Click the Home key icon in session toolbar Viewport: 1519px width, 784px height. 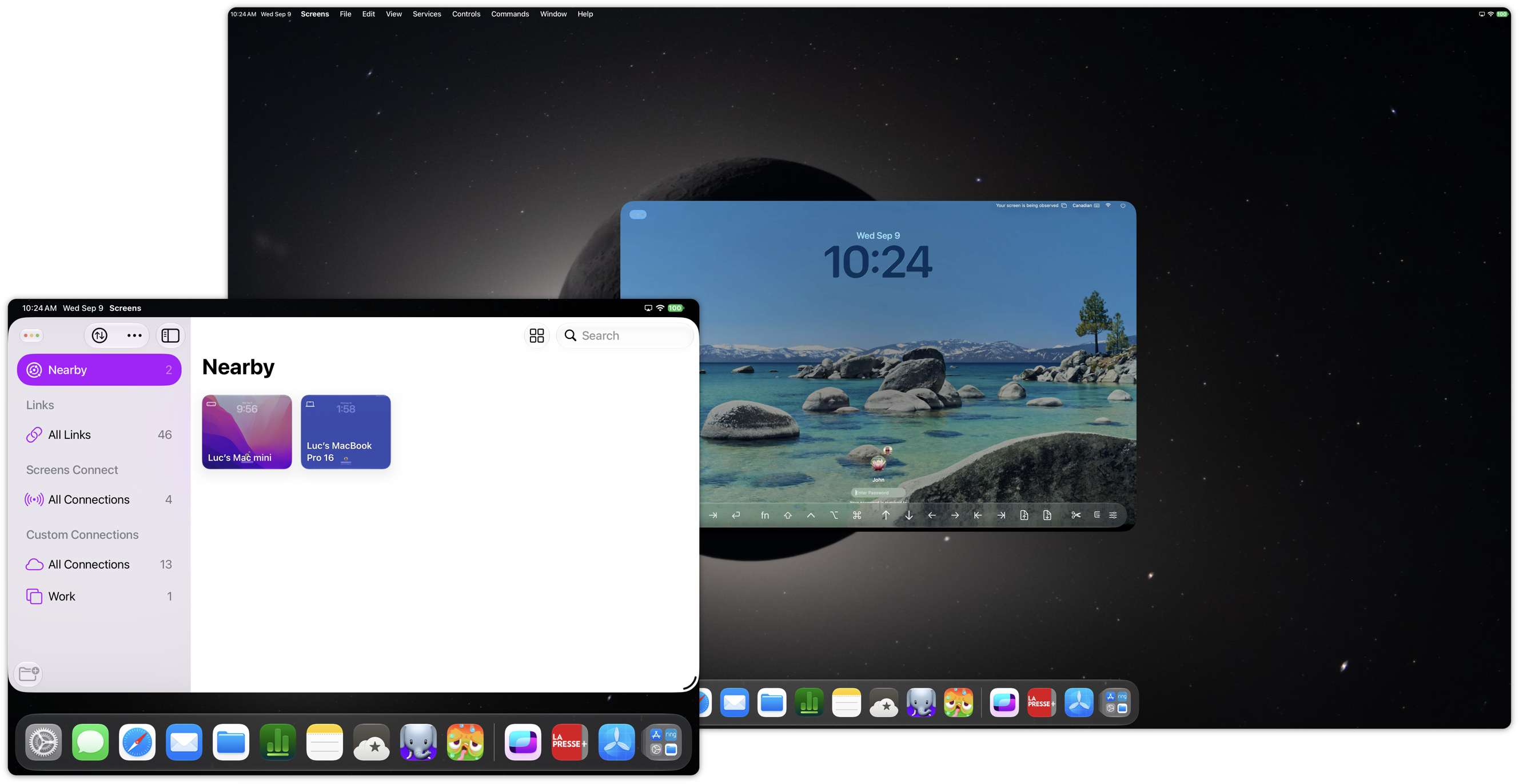click(x=978, y=515)
